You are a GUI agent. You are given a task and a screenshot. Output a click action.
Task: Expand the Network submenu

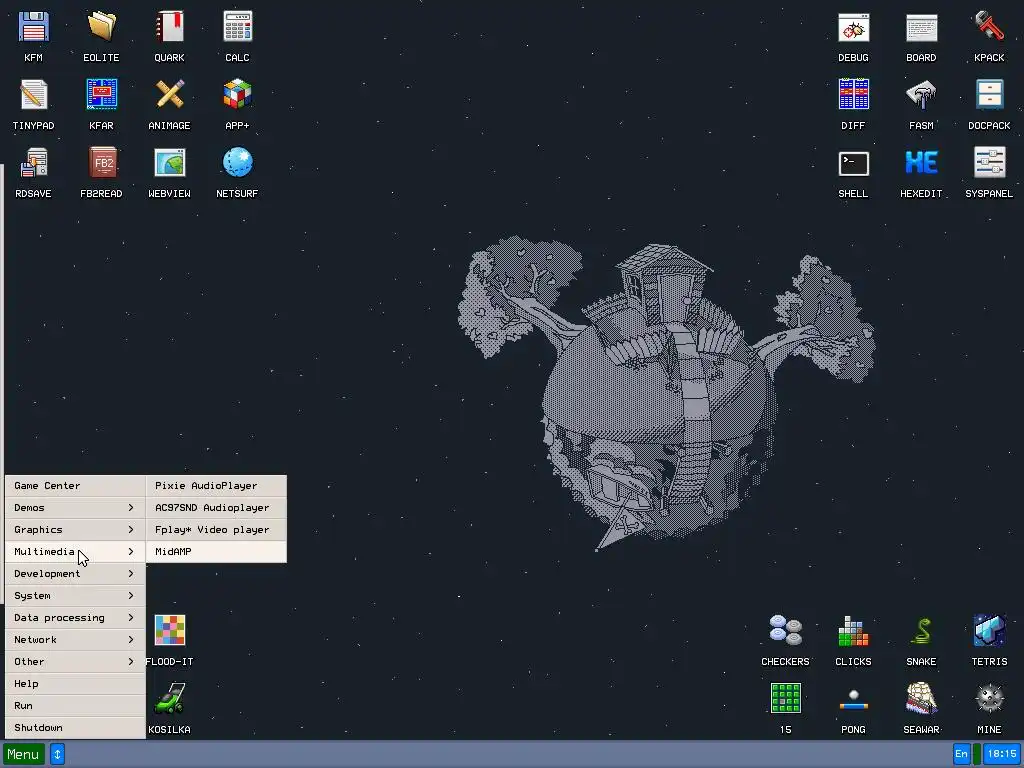pos(75,639)
